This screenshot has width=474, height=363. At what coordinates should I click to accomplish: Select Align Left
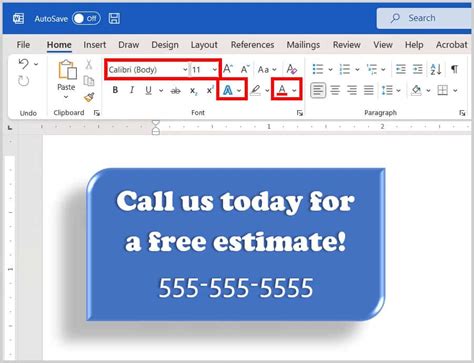pos(318,90)
